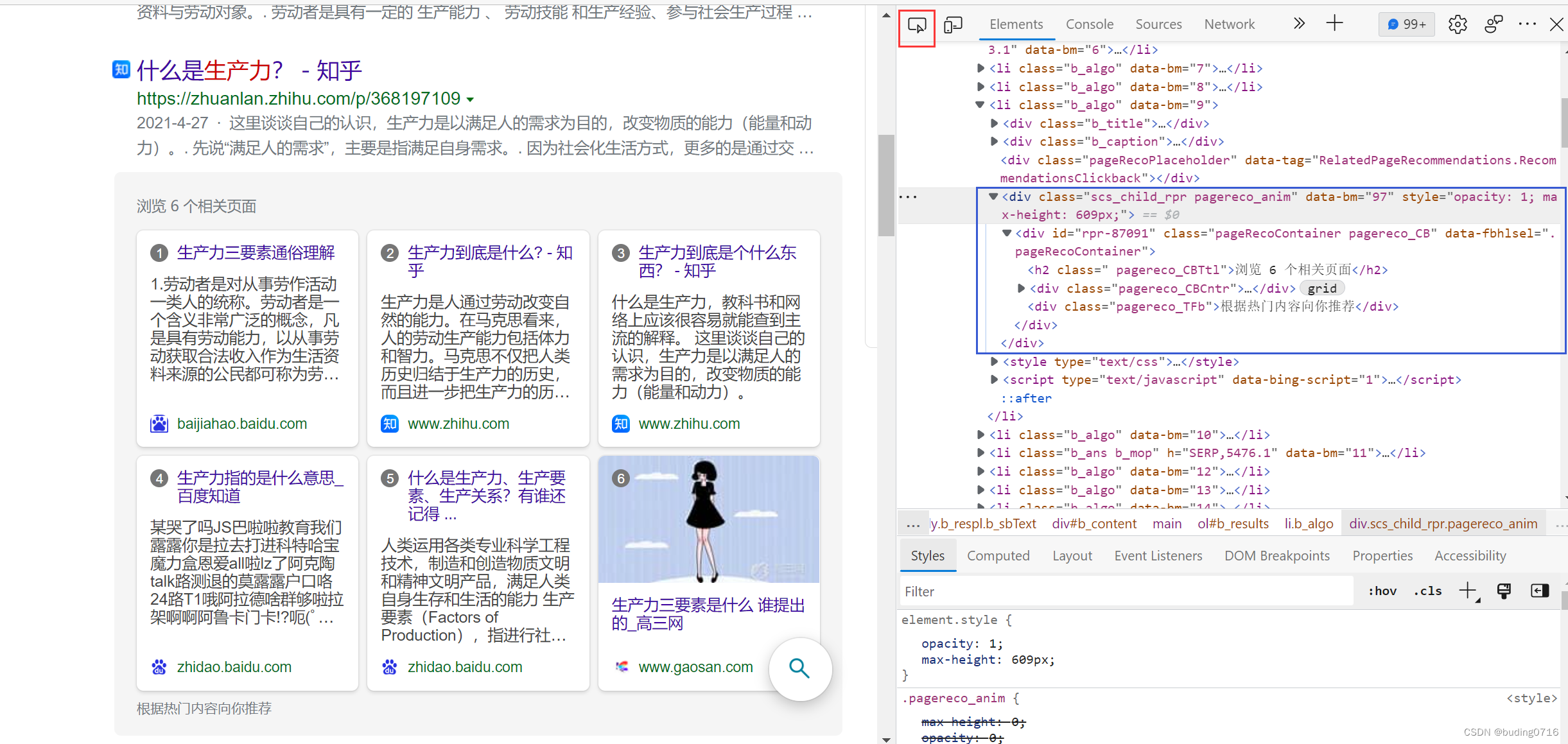Toggle the computed styles sidebar icon

coord(1540,591)
